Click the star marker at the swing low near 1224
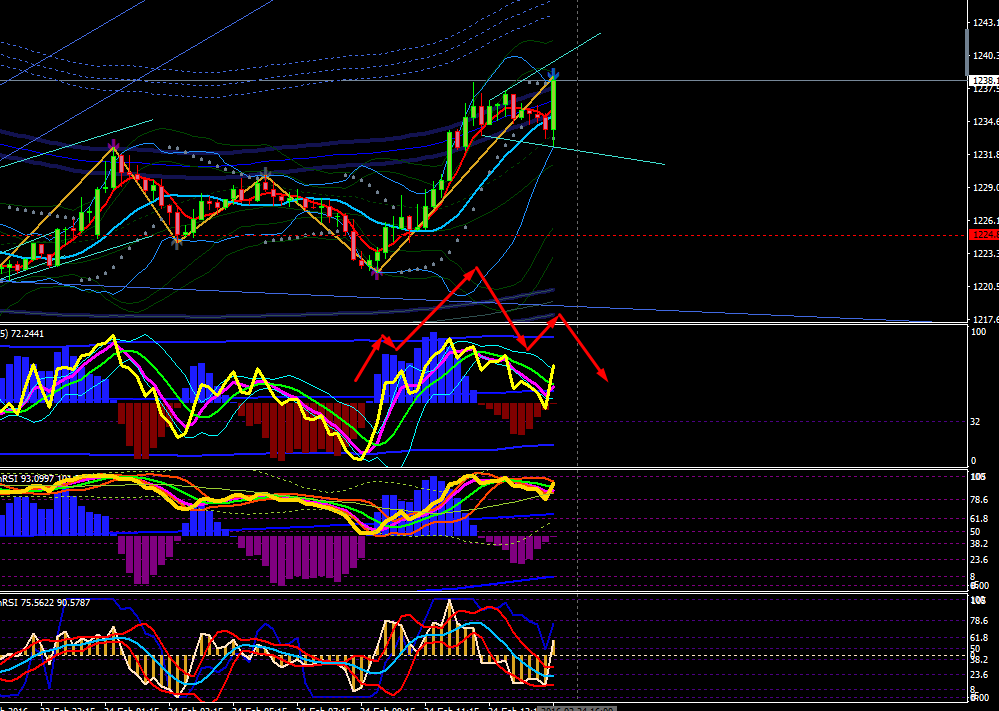This screenshot has width=999, height=711. tap(177, 240)
